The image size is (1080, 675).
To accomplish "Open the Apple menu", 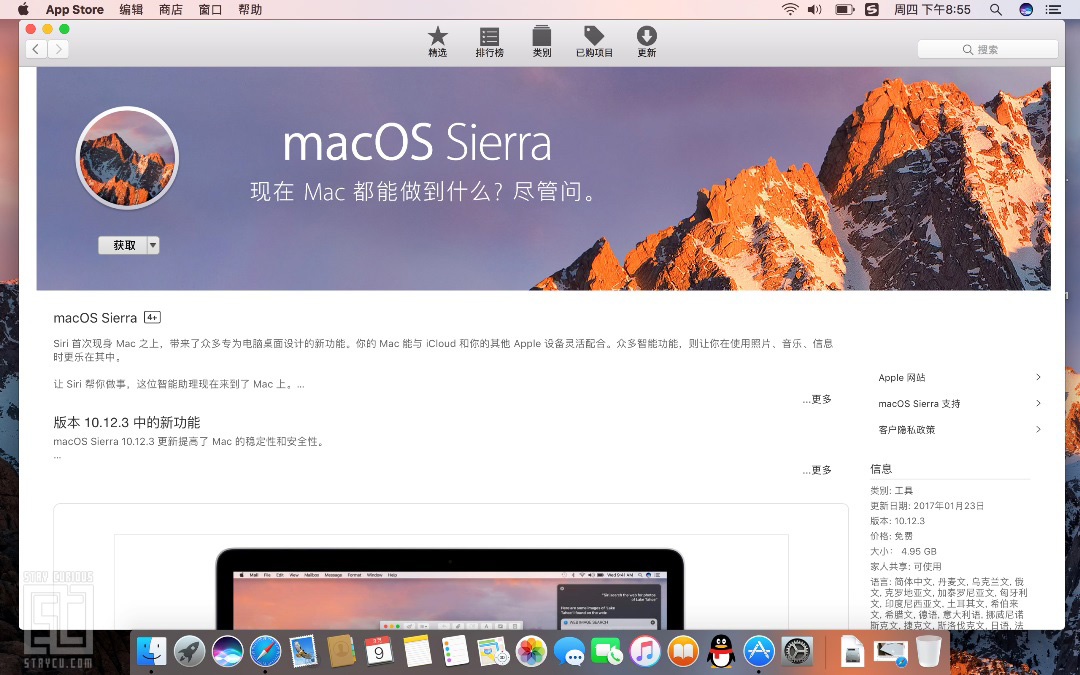I will pyautogui.click(x=23, y=10).
